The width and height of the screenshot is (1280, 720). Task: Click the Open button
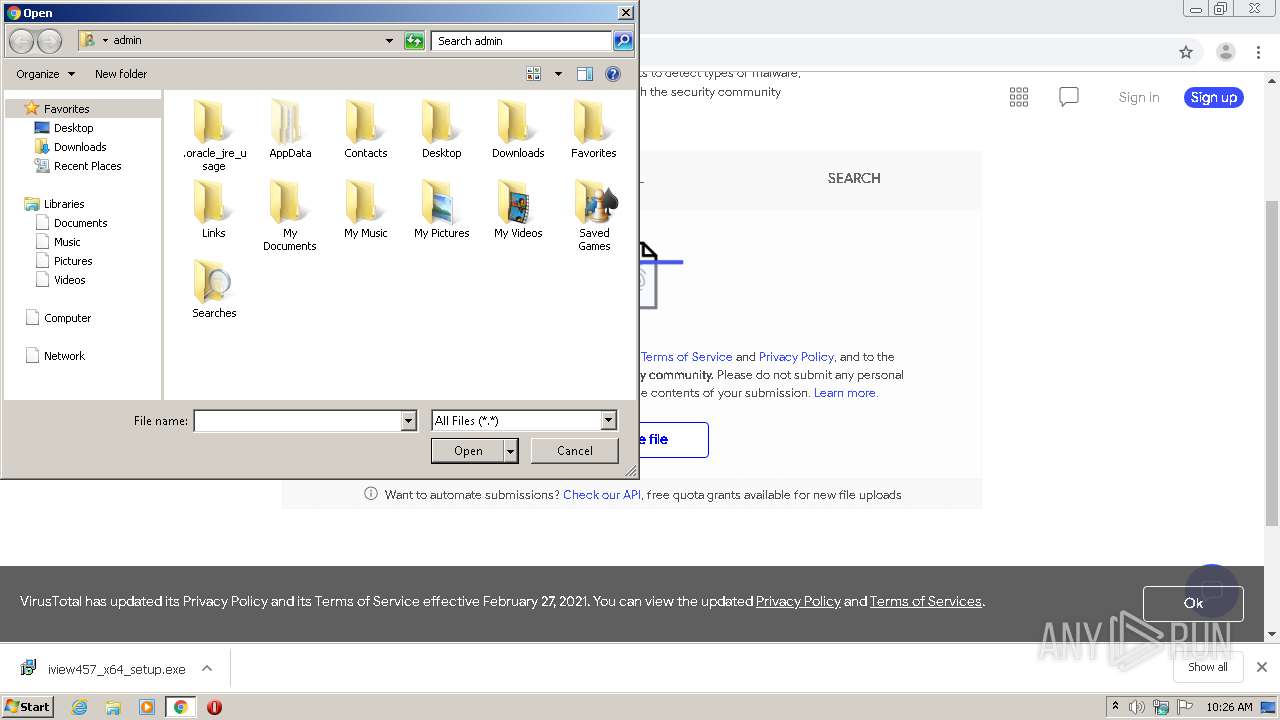[468, 451]
